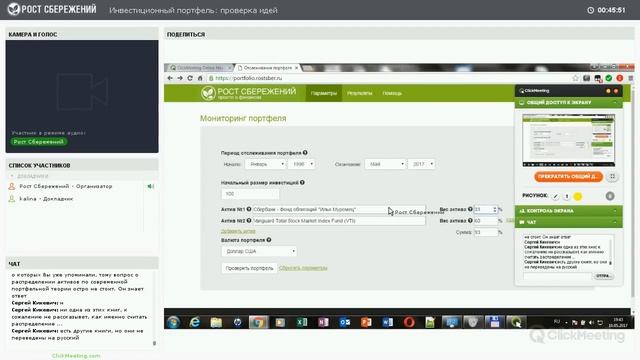Collapse ClickMeeting panel Чат section
640x360 pixels.
[615, 222]
